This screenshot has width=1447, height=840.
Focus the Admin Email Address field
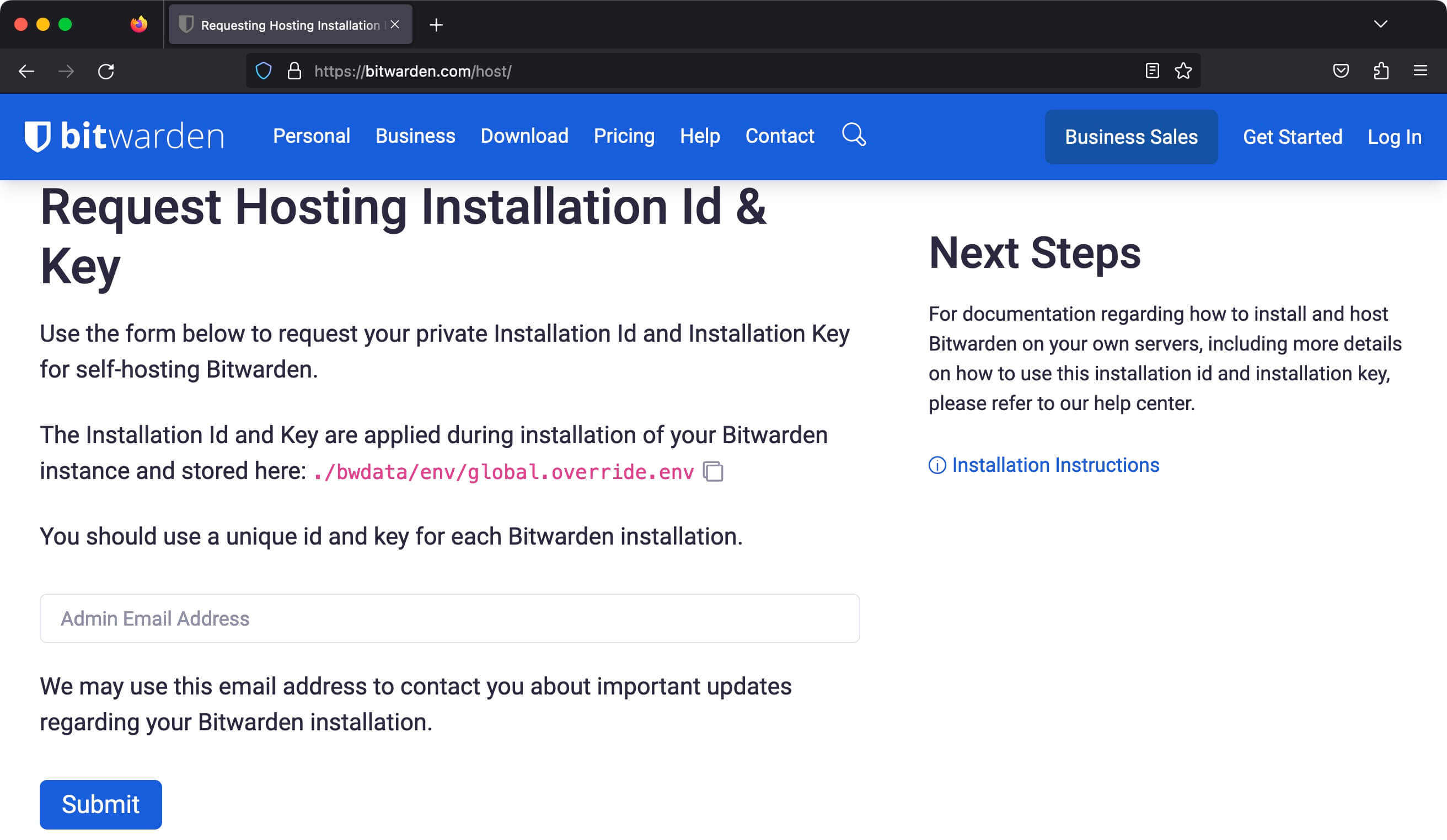pyautogui.click(x=449, y=618)
